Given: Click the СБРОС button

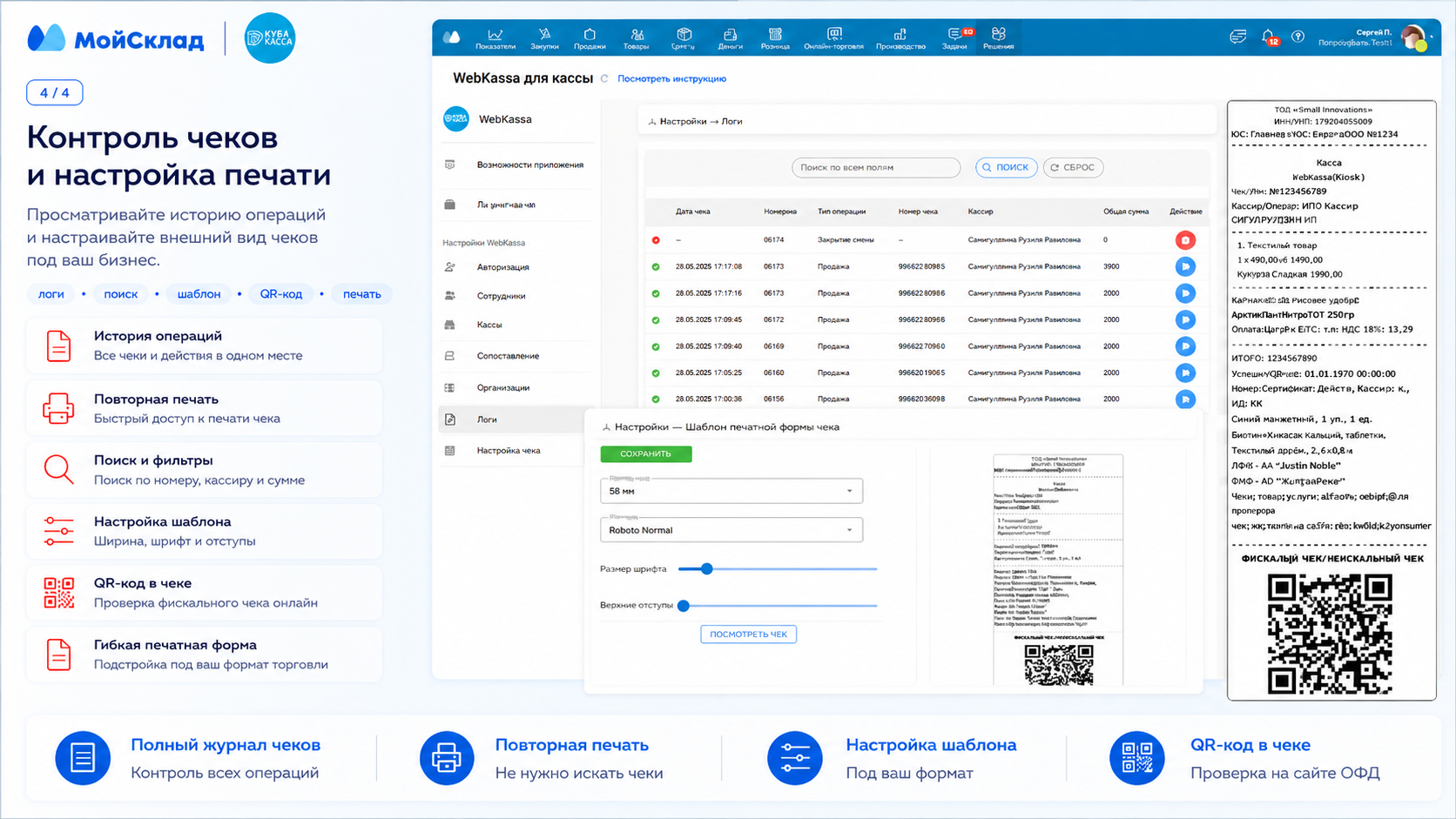Looking at the screenshot, I should [1073, 167].
